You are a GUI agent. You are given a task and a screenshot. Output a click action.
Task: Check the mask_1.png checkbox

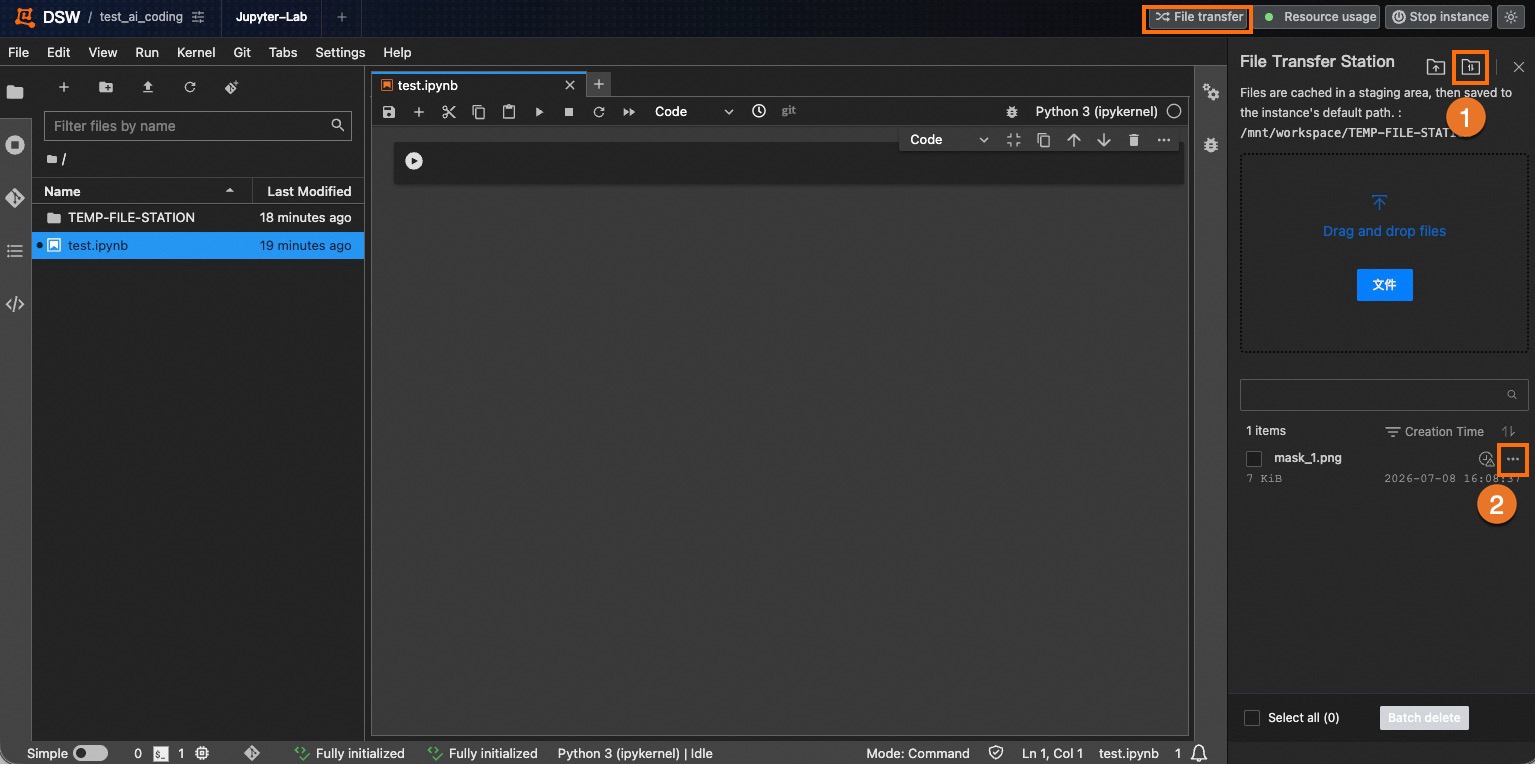pyautogui.click(x=1254, y=459)
